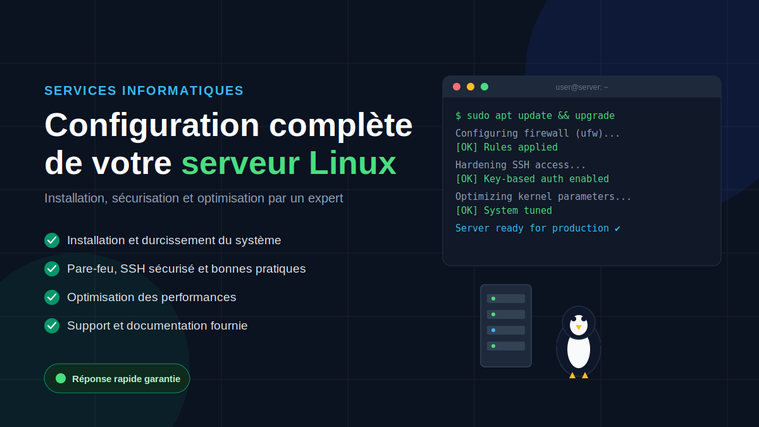Click the Server ready for production line
This screenshot has width=759, height=427.
tap(538, 228)
